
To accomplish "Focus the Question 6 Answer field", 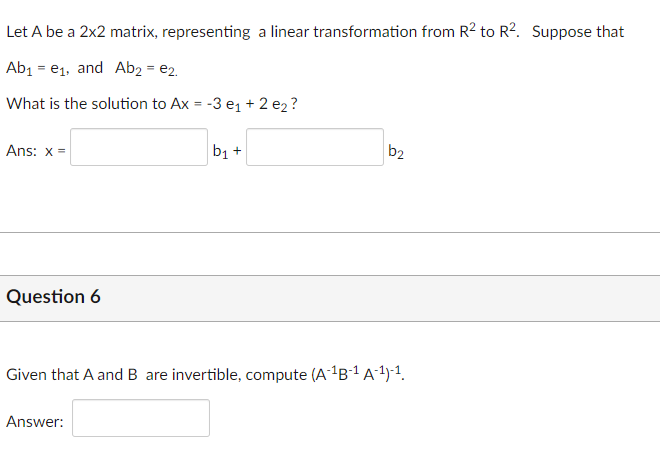I will point(141,418).
